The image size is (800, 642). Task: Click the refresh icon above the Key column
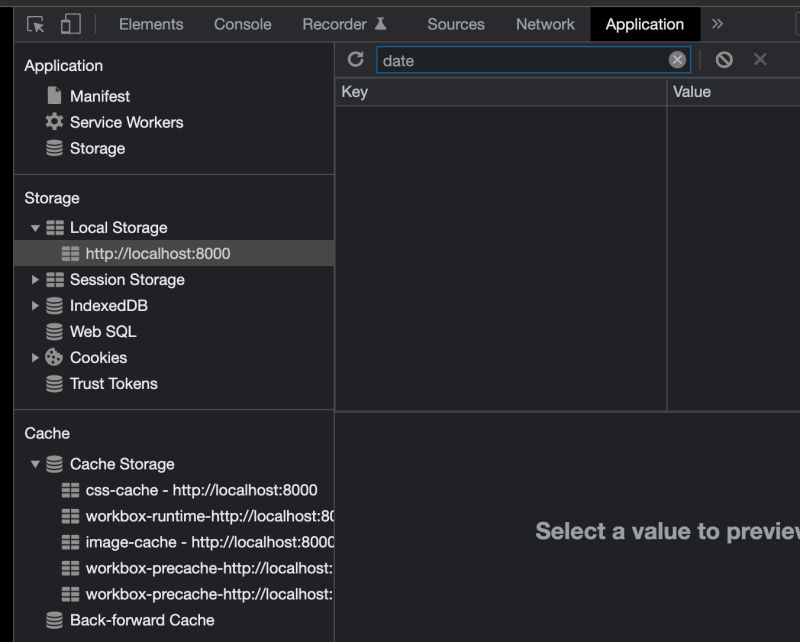click(357, 59)
